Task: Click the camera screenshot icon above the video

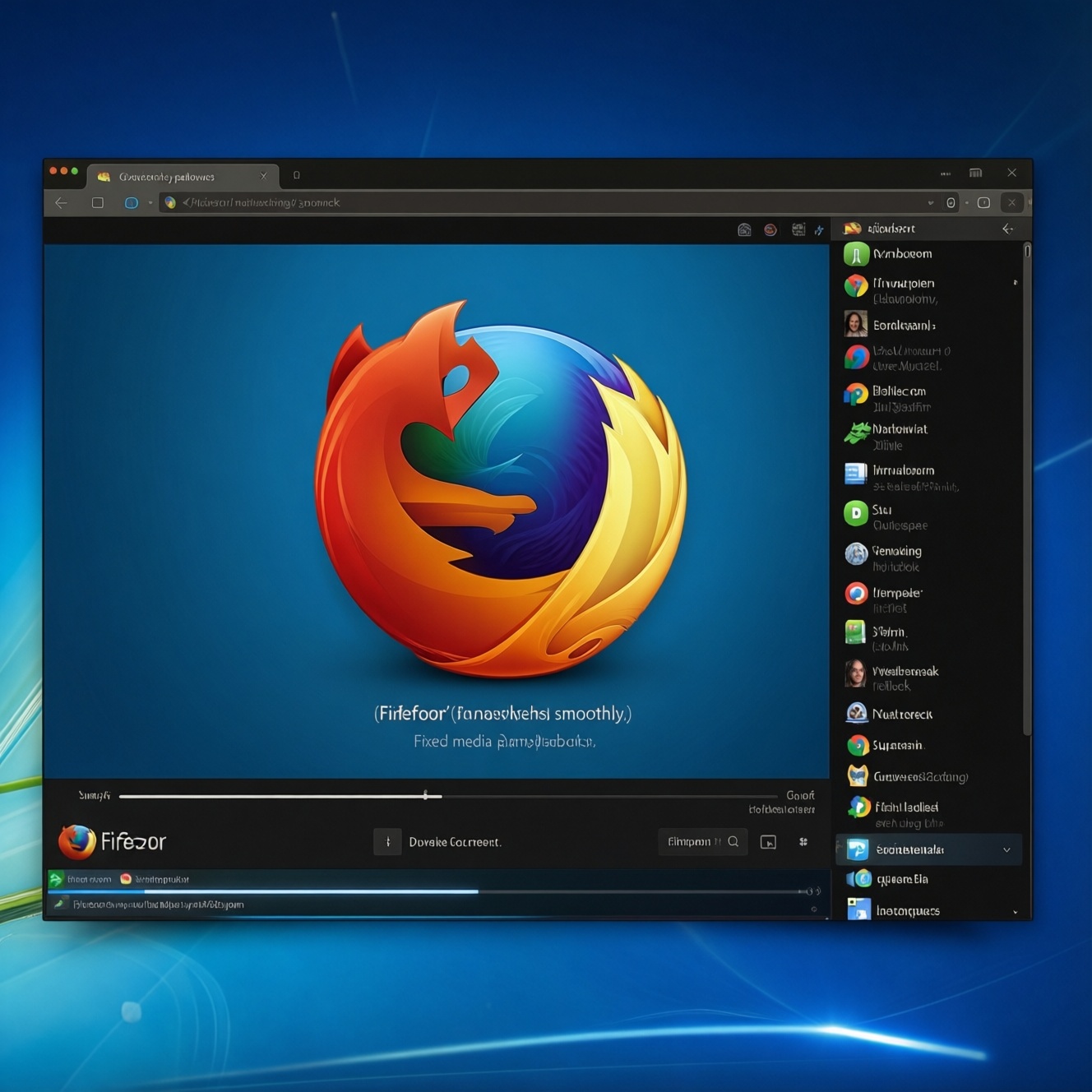Action: click(744, 230)
